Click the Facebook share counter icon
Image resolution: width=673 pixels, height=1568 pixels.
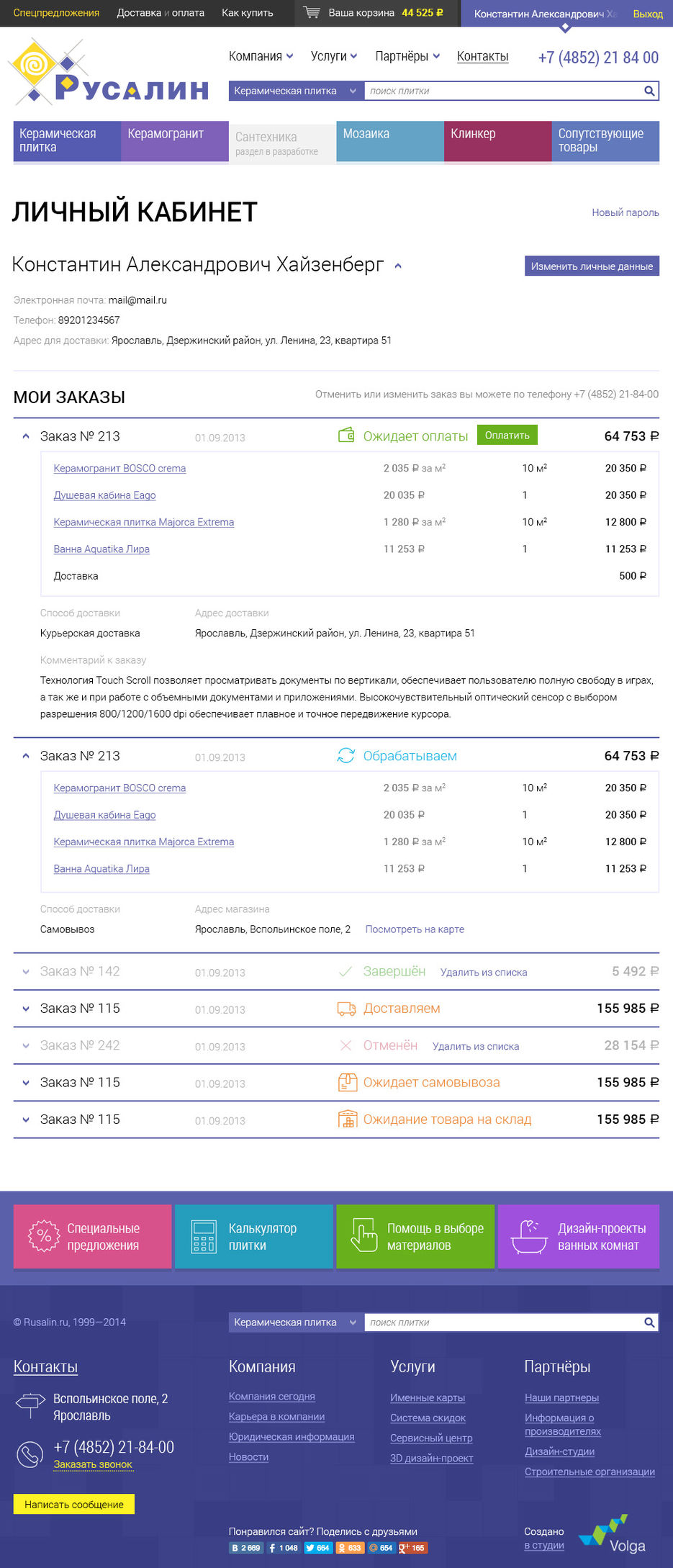(x=284, y=1548)
